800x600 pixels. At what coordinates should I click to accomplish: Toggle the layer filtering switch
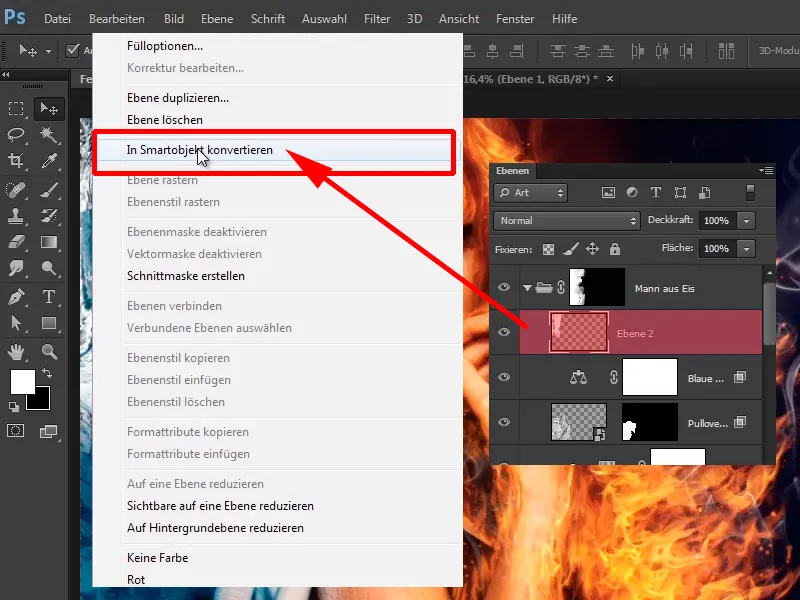pos(750,193)
